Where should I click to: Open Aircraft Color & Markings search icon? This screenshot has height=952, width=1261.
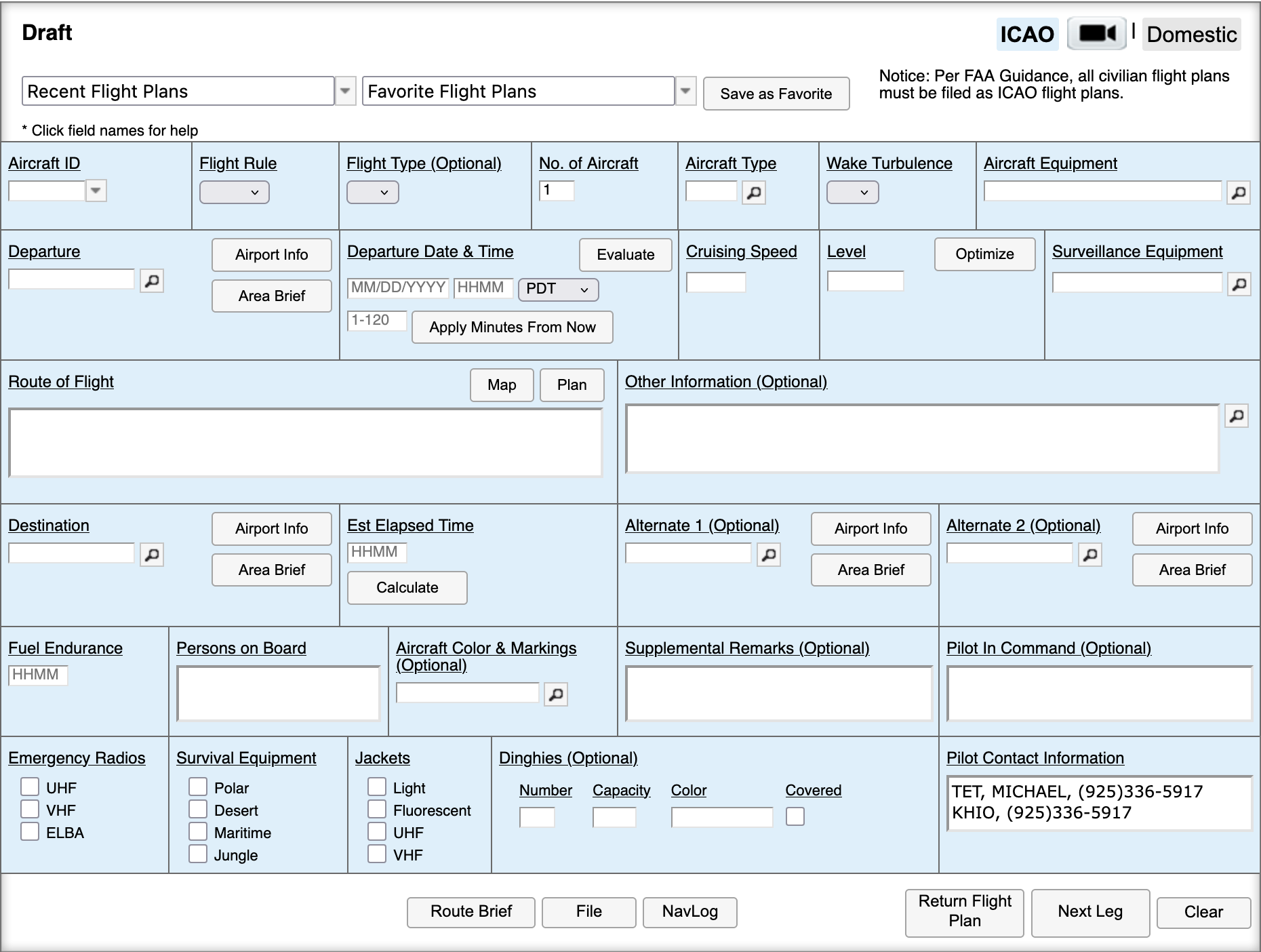point(555,694)
